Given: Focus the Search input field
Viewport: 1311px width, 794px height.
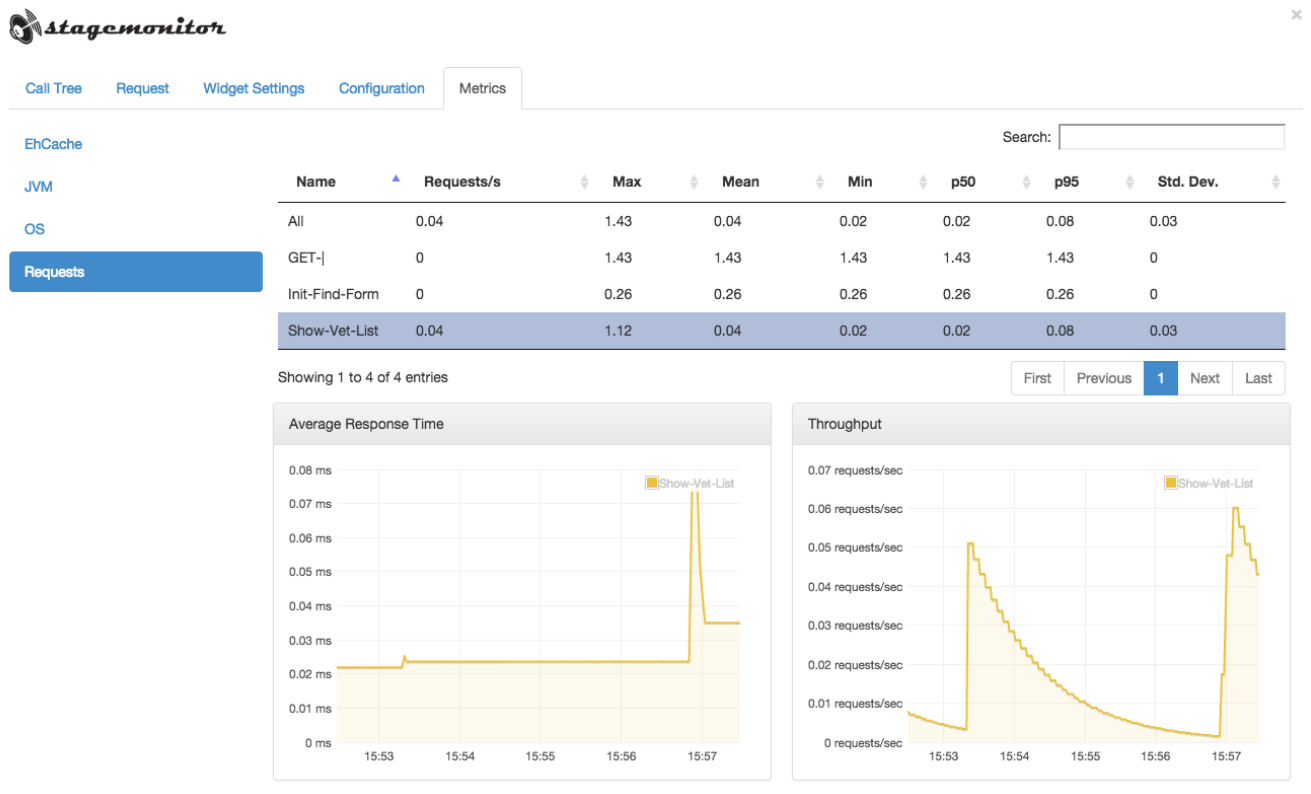Looking at the screenshot, I should (1172, 137).
